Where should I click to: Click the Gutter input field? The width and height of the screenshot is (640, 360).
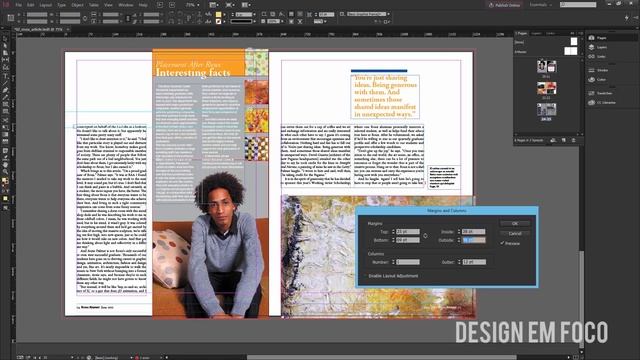(473, 262)
